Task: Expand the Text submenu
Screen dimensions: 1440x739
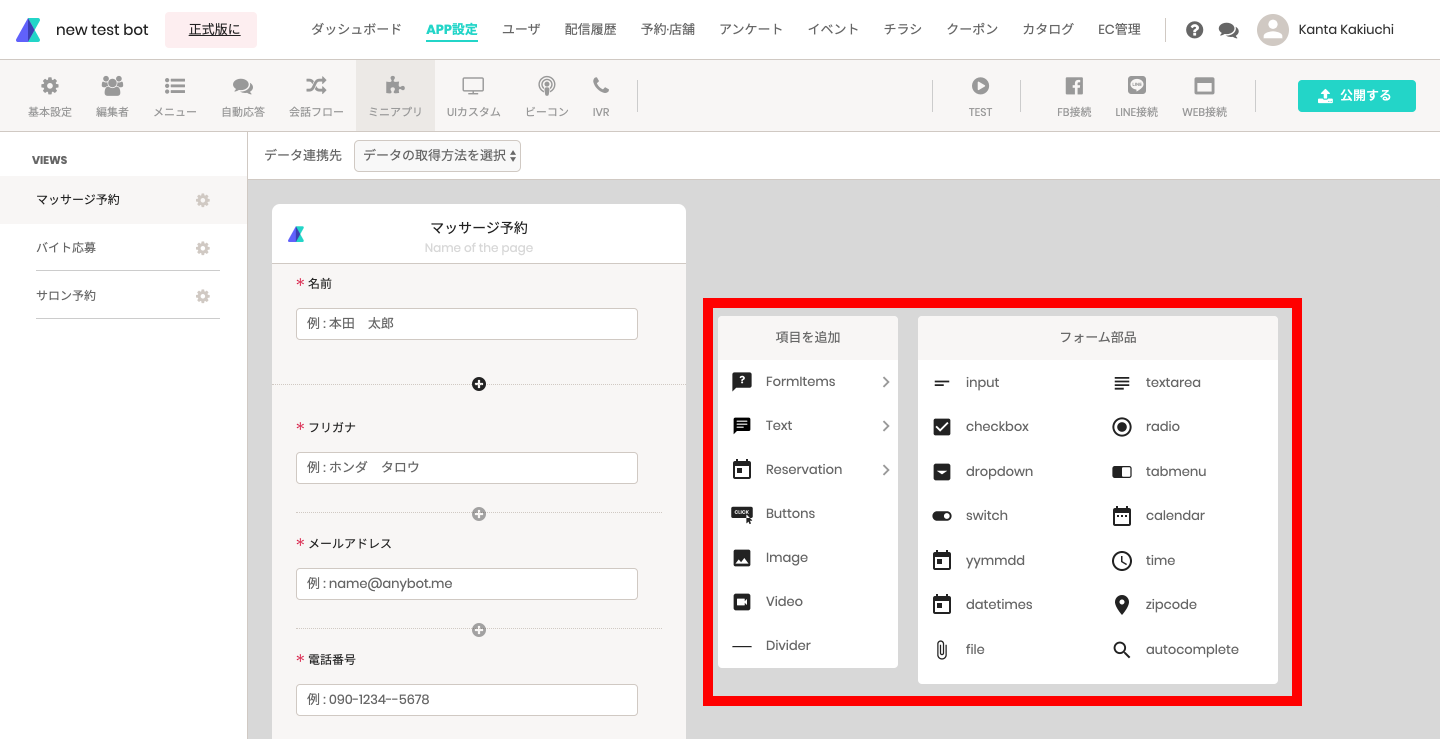Action: (808, 425)
